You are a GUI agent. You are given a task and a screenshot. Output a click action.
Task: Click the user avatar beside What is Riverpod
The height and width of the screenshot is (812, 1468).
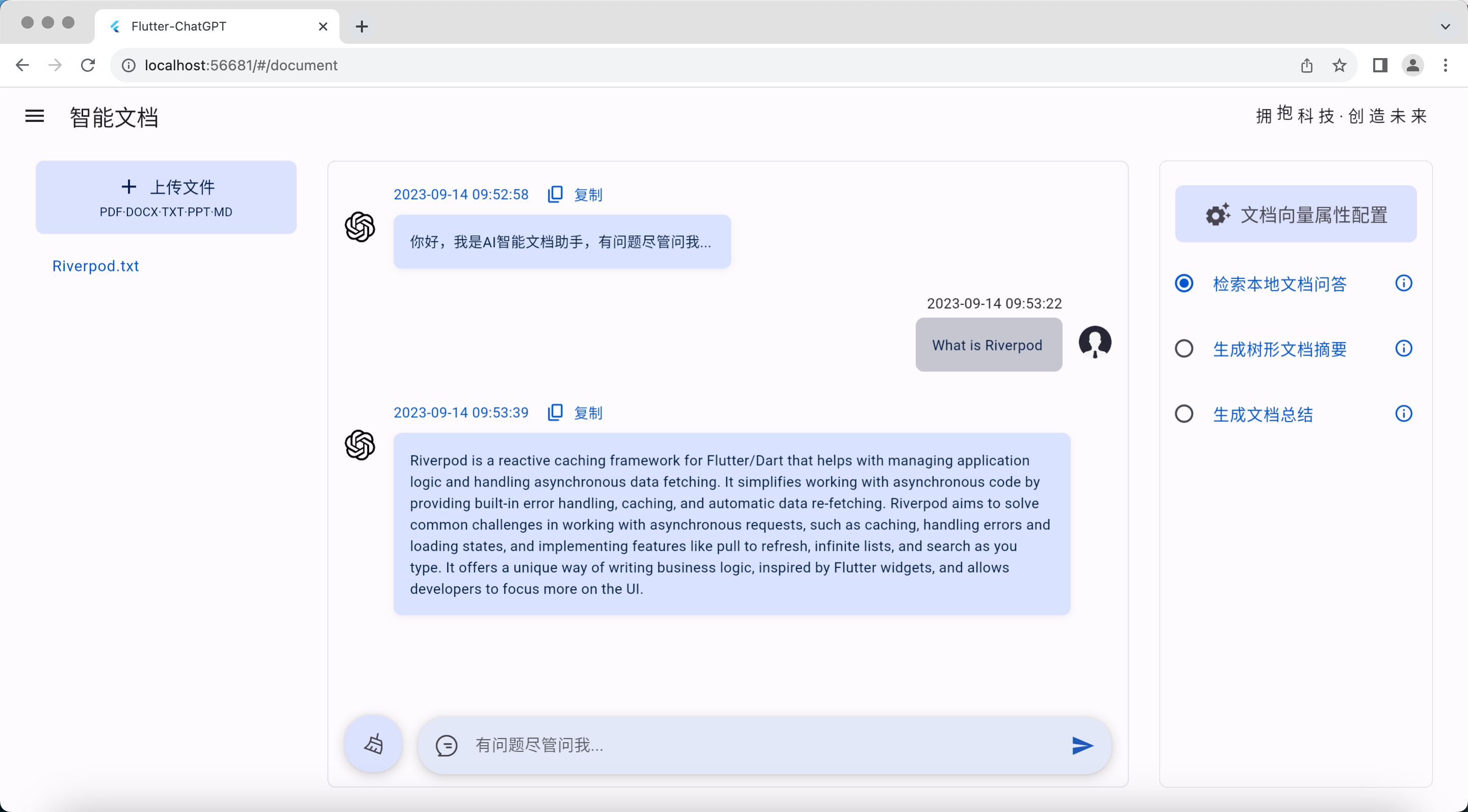tap(1095, 342)
